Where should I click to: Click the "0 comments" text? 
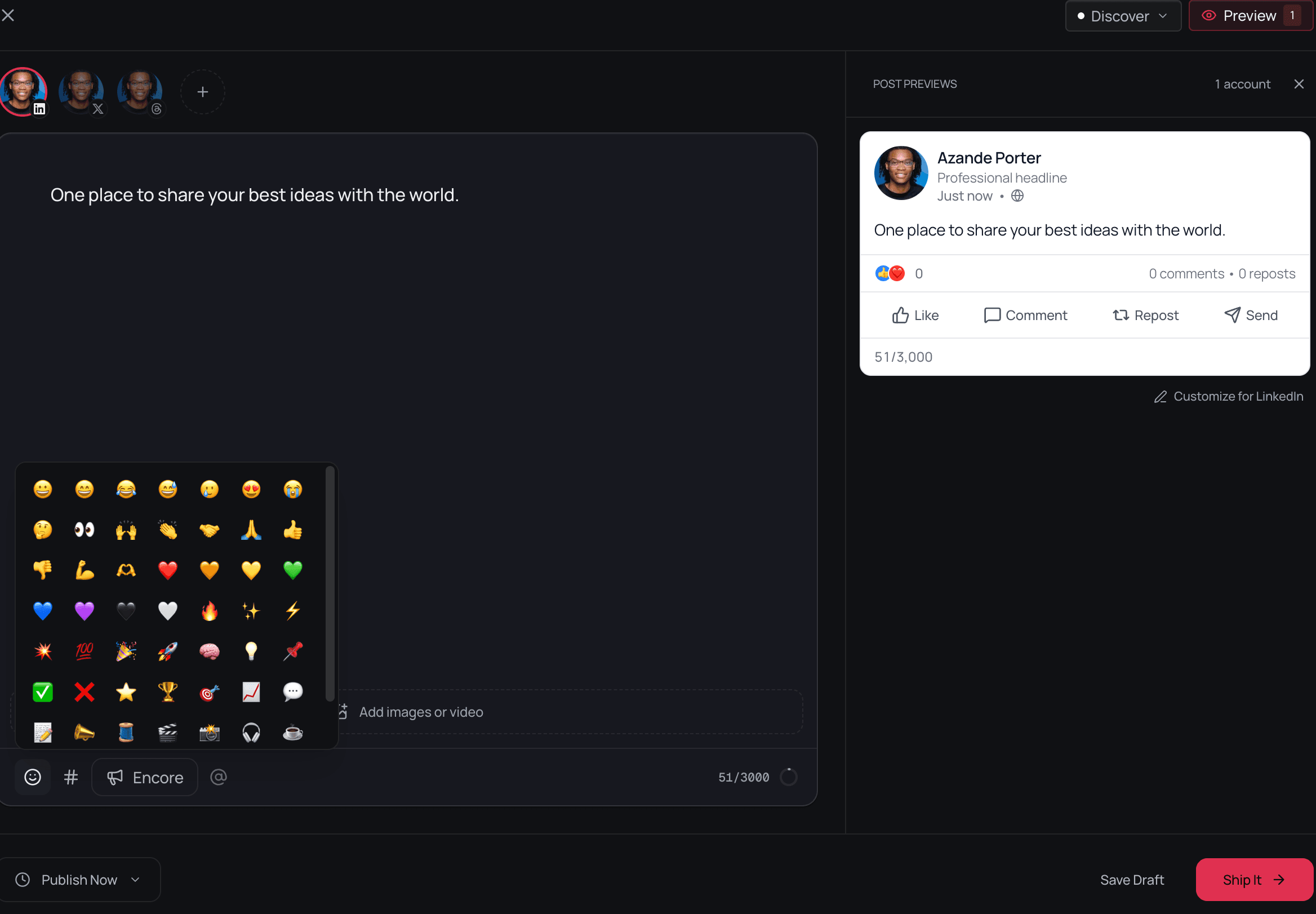(x=1186, y=274)
